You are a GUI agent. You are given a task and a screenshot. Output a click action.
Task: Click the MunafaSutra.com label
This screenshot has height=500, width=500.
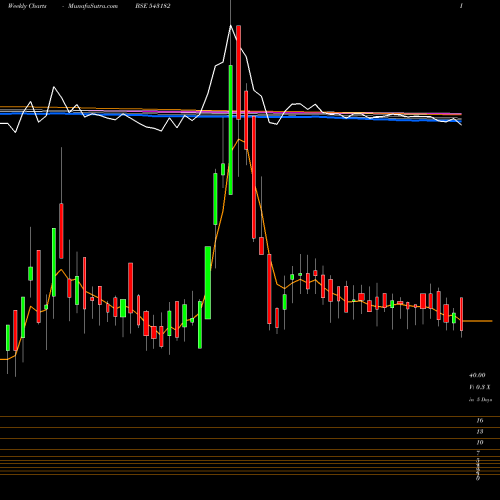[x=93, y=6]
